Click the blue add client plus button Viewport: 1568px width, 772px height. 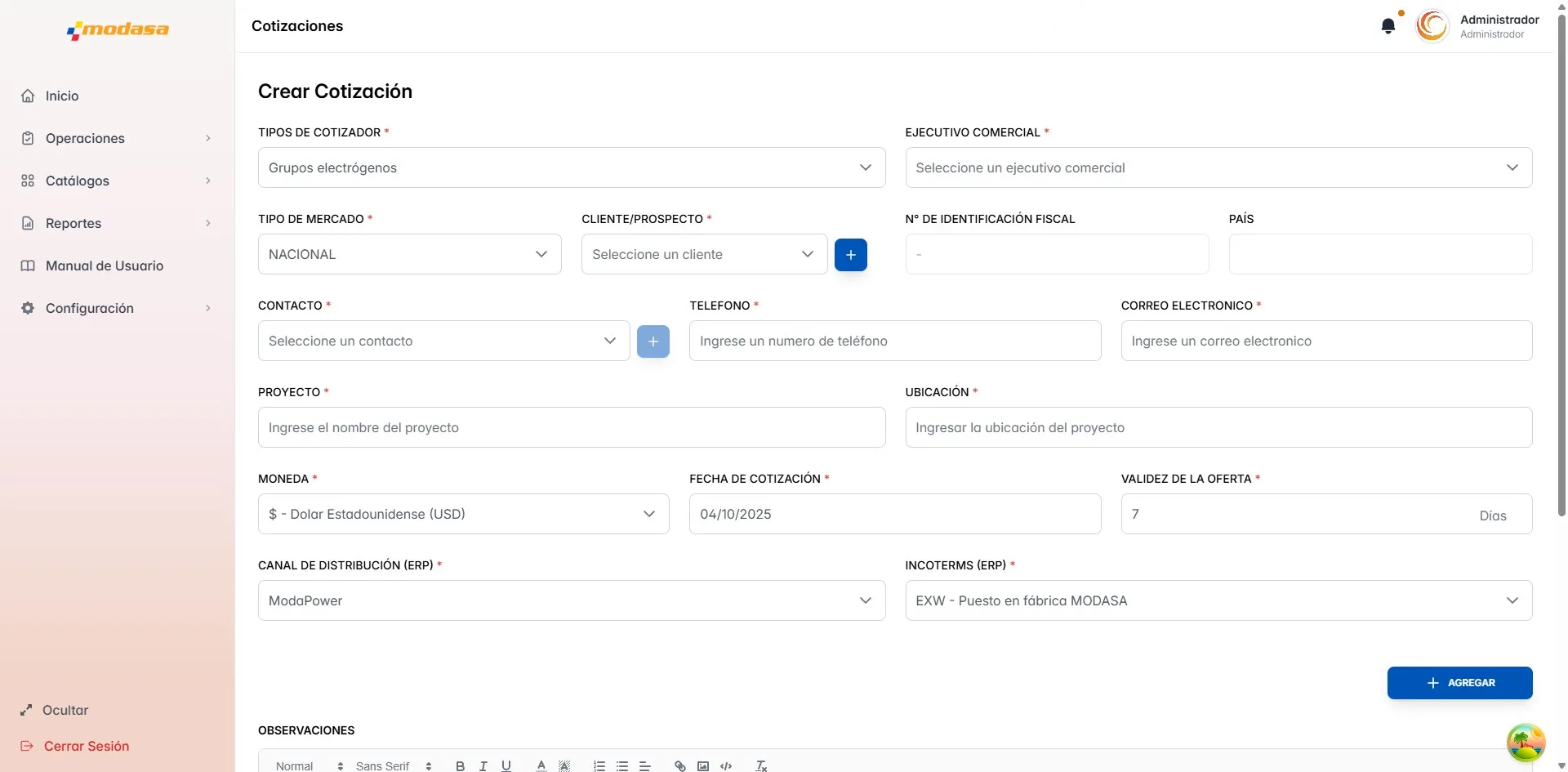click(850, 255)
